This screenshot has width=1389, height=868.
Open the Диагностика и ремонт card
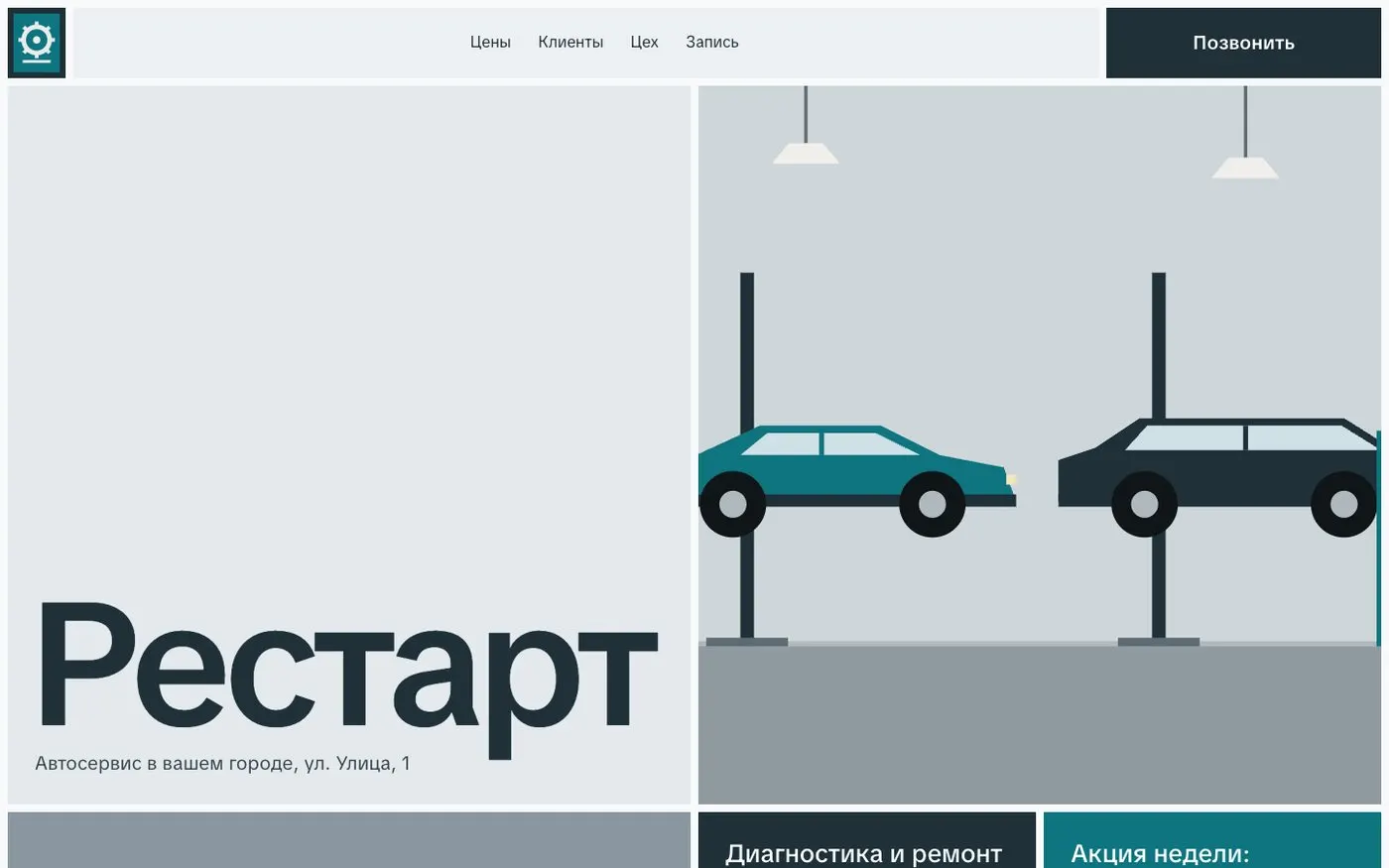coord(866,840)
